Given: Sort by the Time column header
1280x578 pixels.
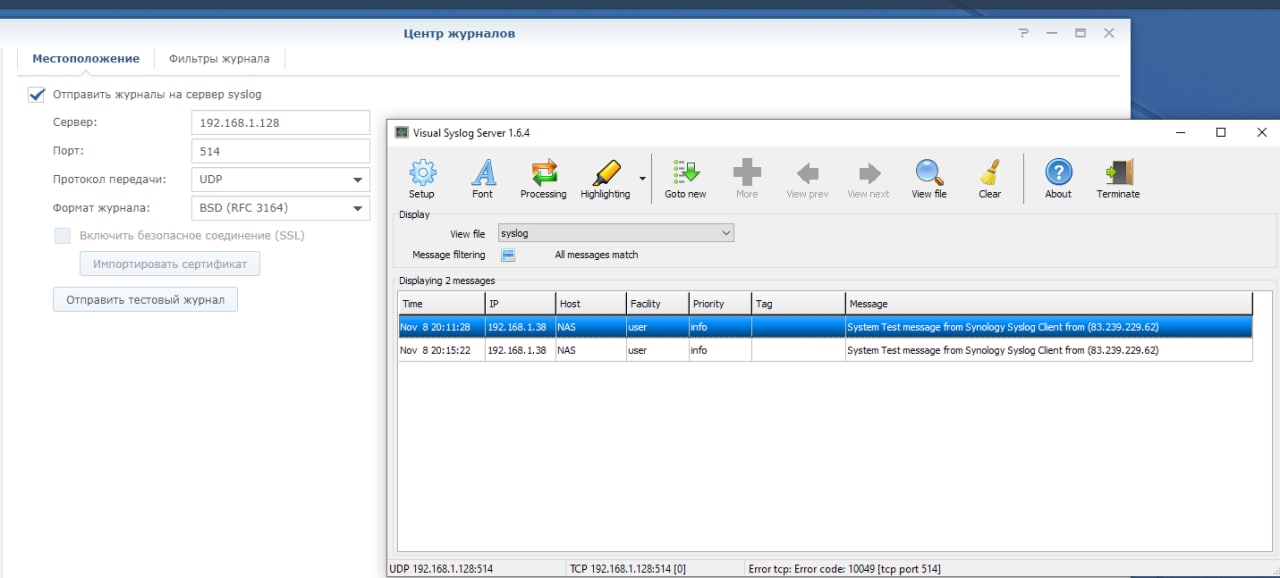Looking at the screenshot, I should click(x=441, y=303).
